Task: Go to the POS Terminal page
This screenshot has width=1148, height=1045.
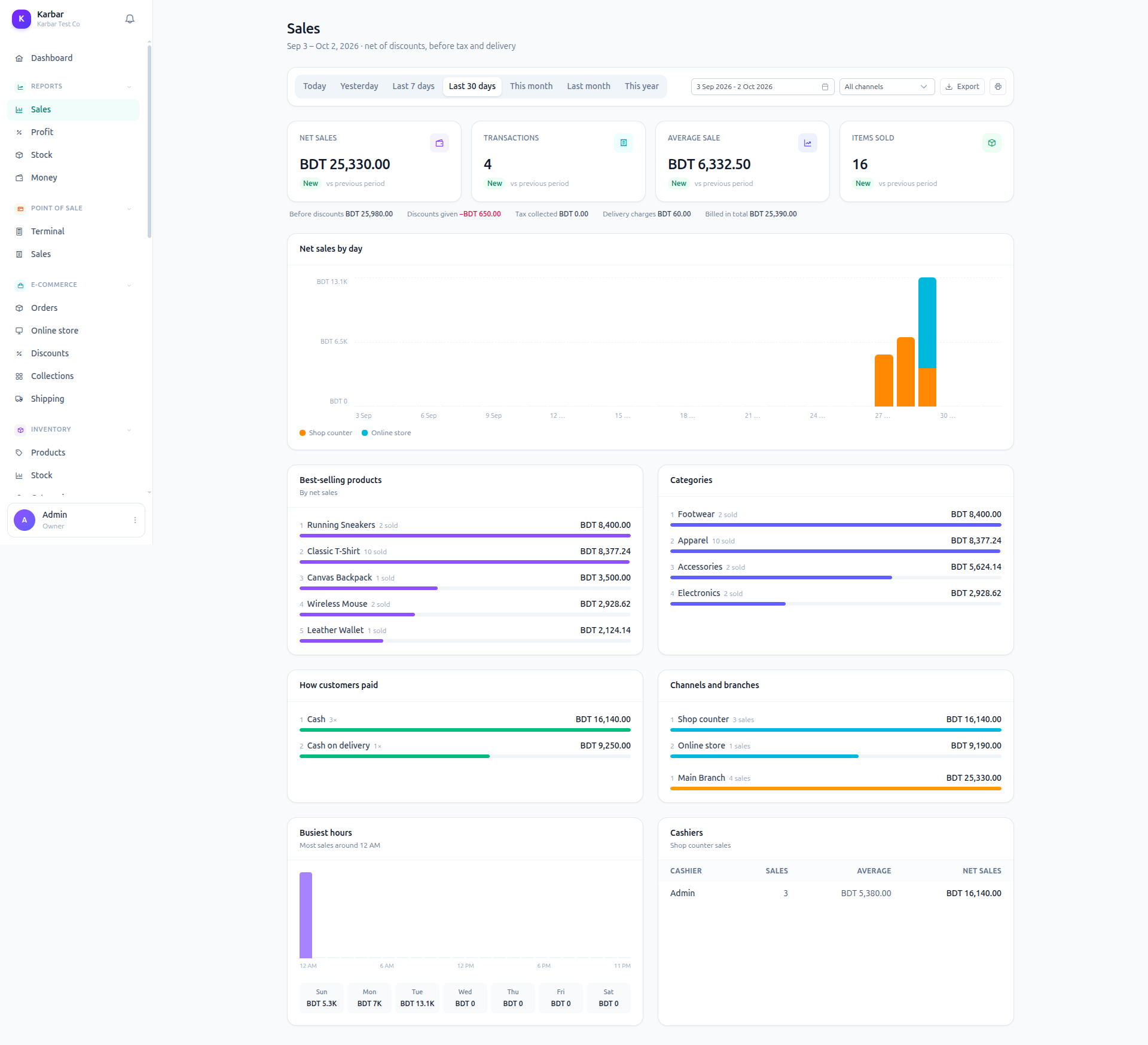Action: click(x=73, y=231)
